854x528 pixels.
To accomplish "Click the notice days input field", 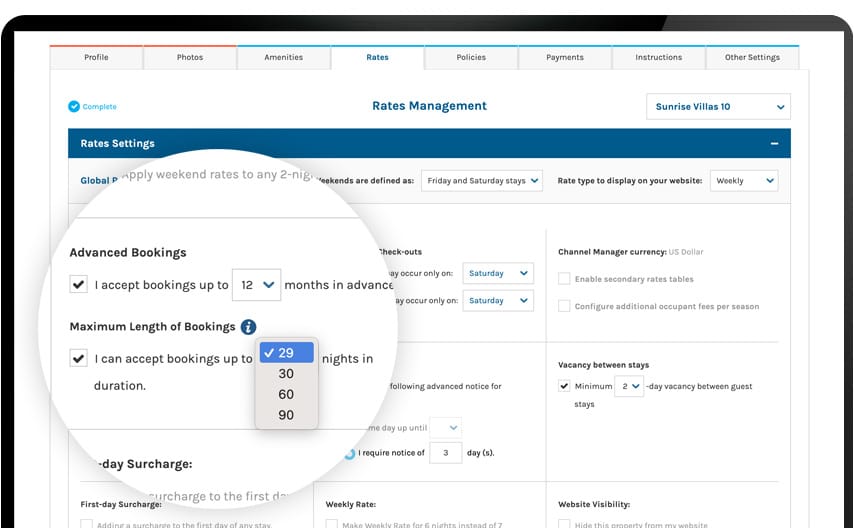I will point(445,453).
